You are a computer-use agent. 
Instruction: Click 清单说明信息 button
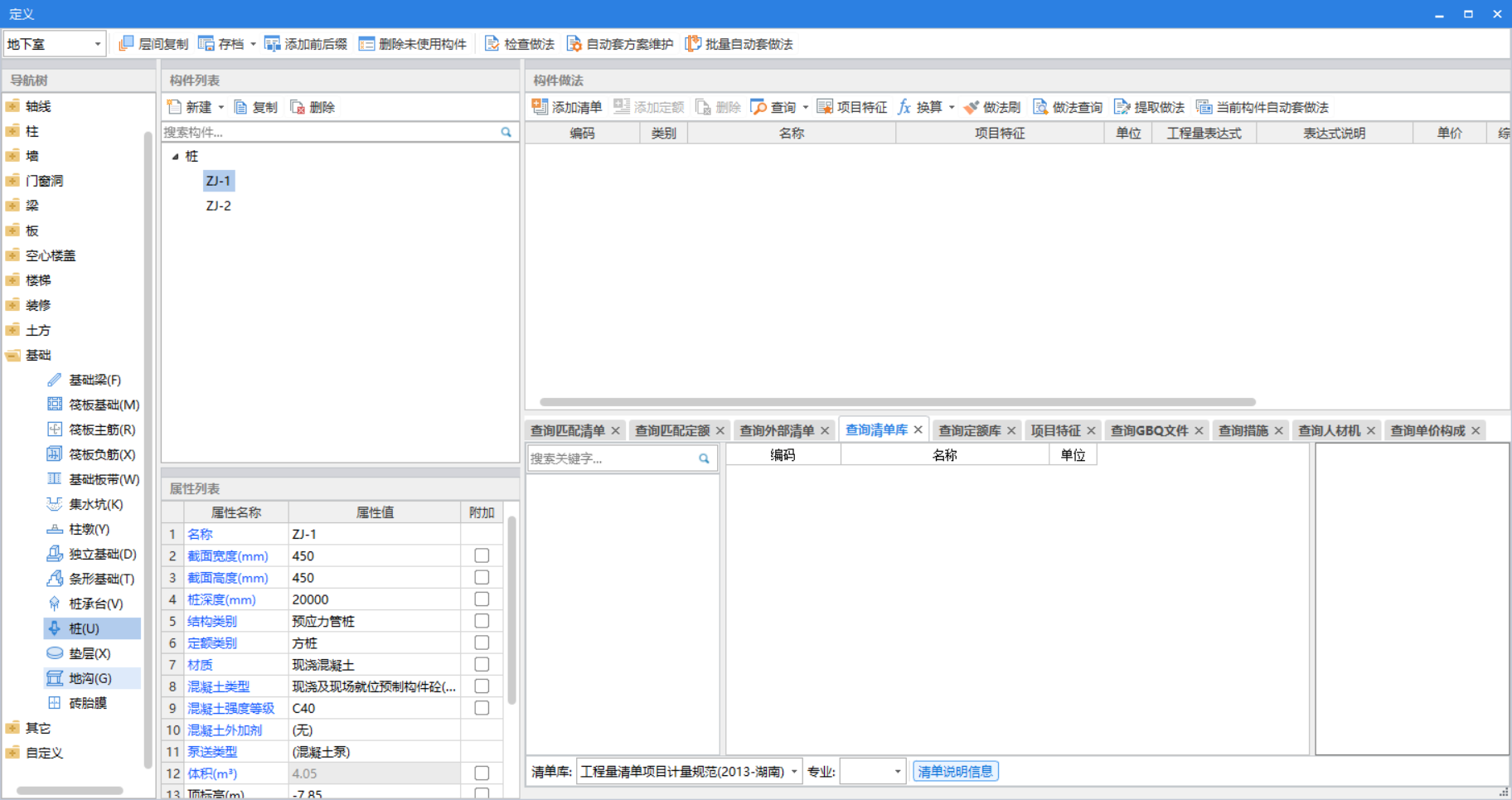(955, 772)
